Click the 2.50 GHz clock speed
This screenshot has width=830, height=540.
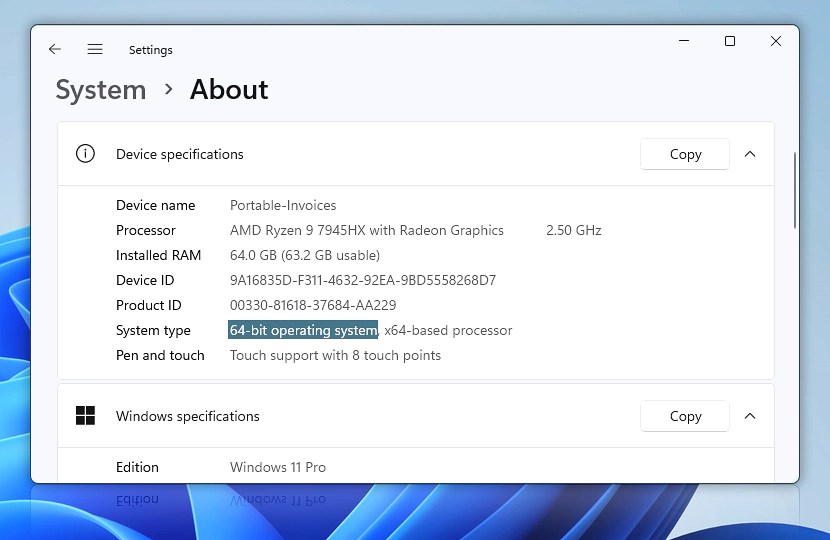(x=574, y=230)
